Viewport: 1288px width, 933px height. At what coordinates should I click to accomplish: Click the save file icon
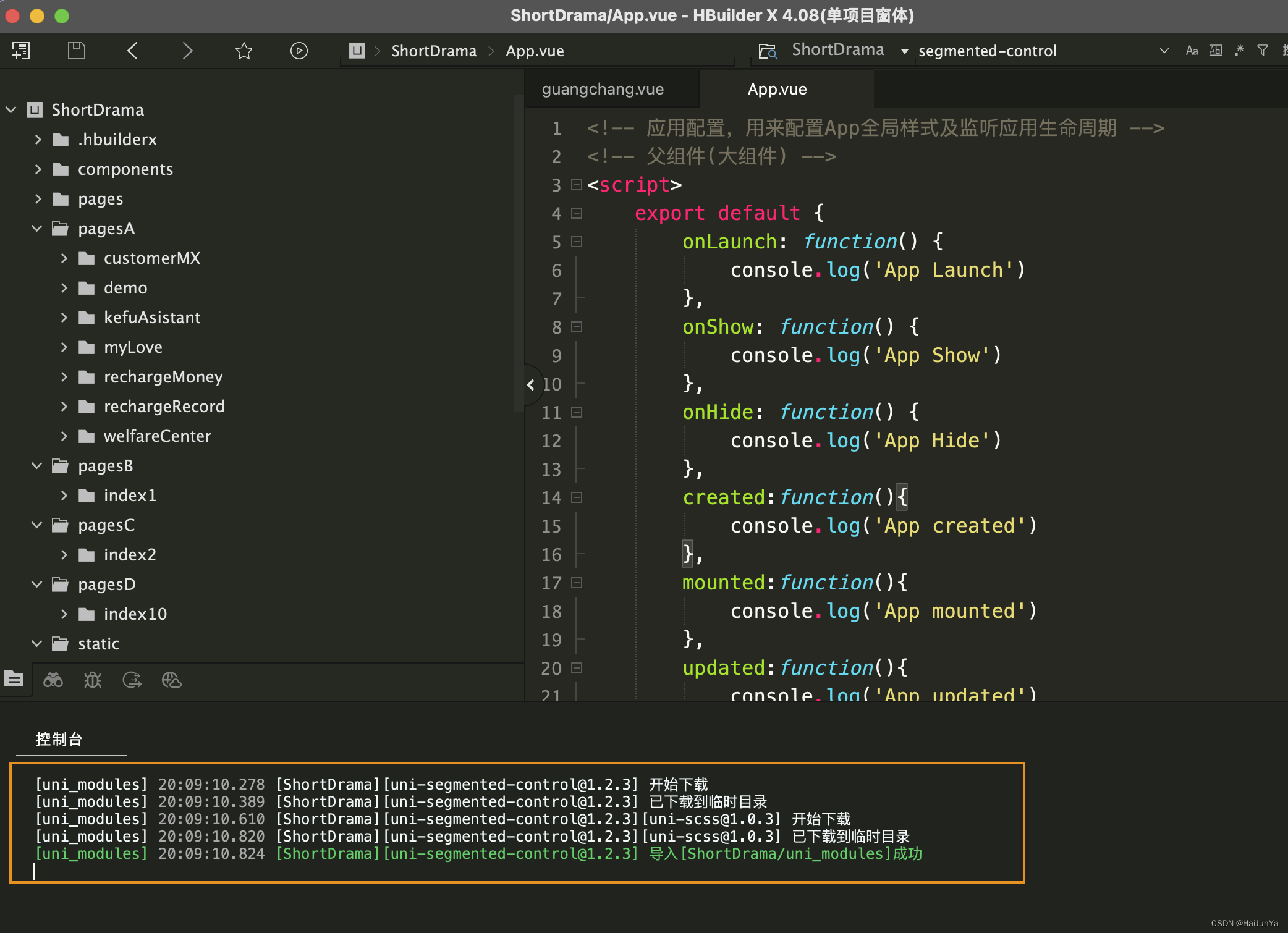click(75, 51)
